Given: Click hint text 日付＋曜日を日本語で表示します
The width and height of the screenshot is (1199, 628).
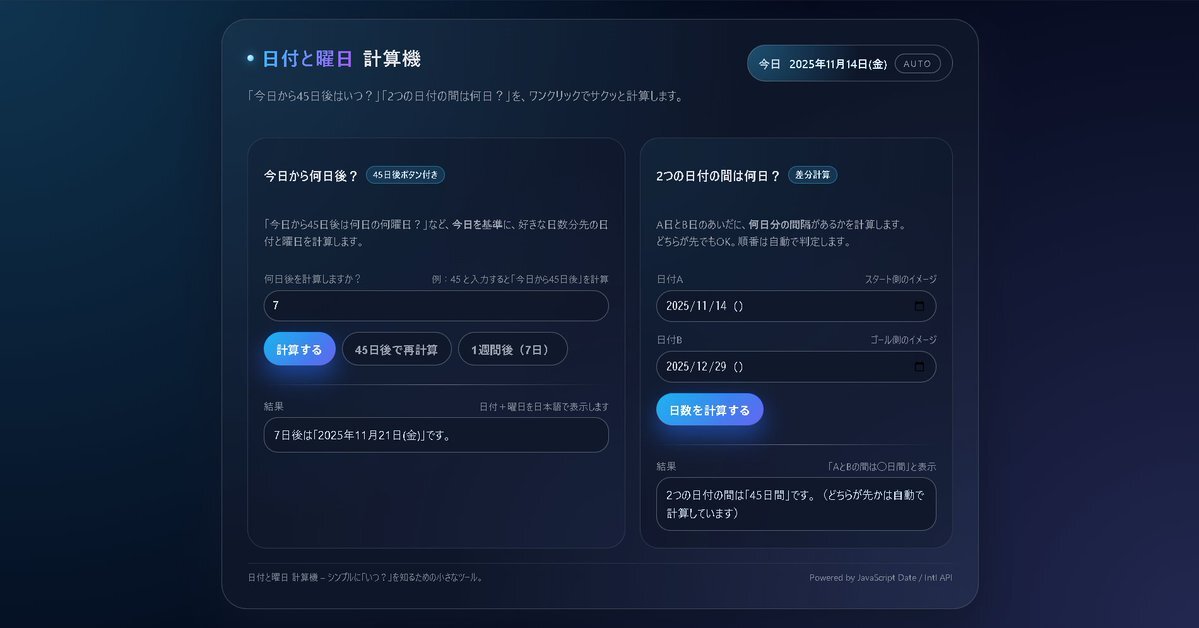Looking at the screenshot, I should [x=544, y=407].
